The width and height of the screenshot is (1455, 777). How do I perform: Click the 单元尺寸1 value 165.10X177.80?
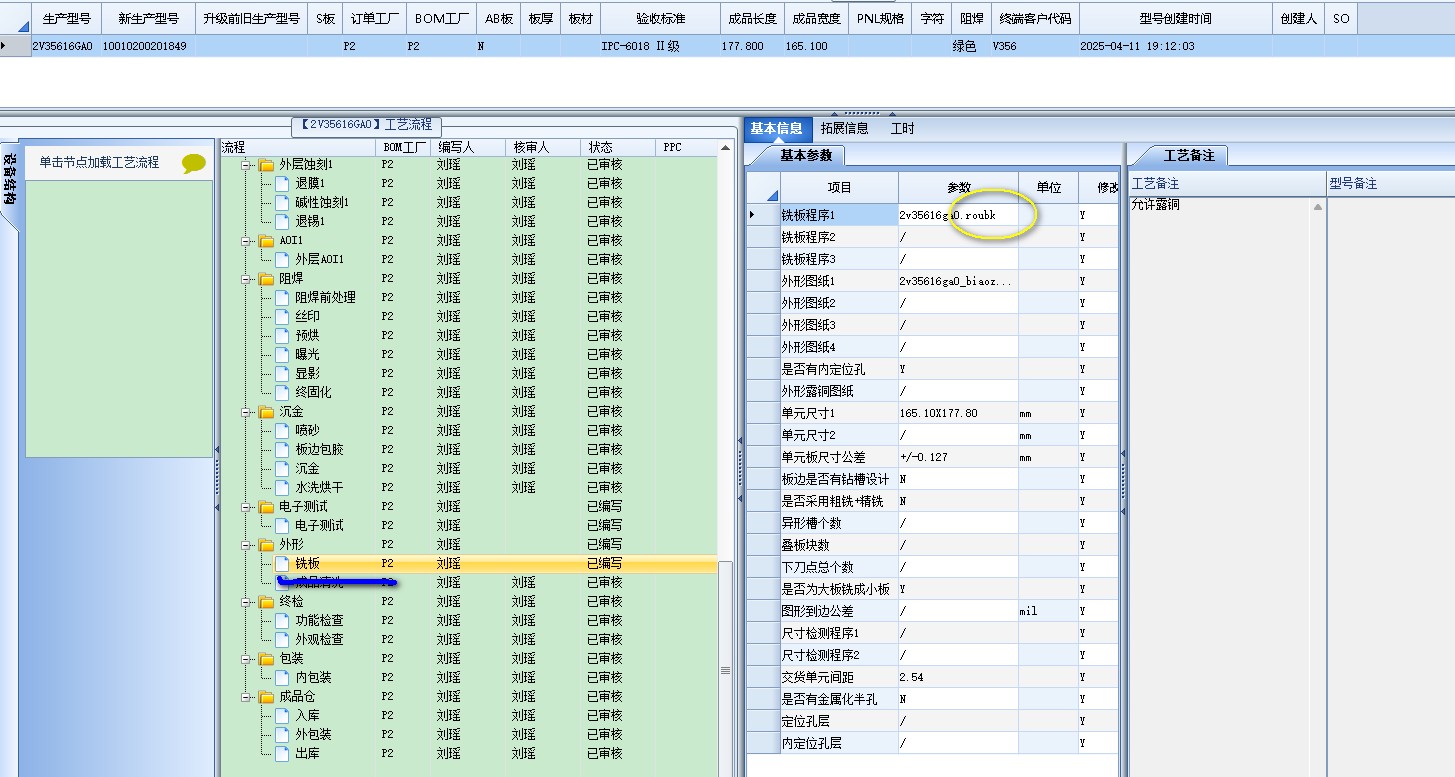[x=958, y=413]
